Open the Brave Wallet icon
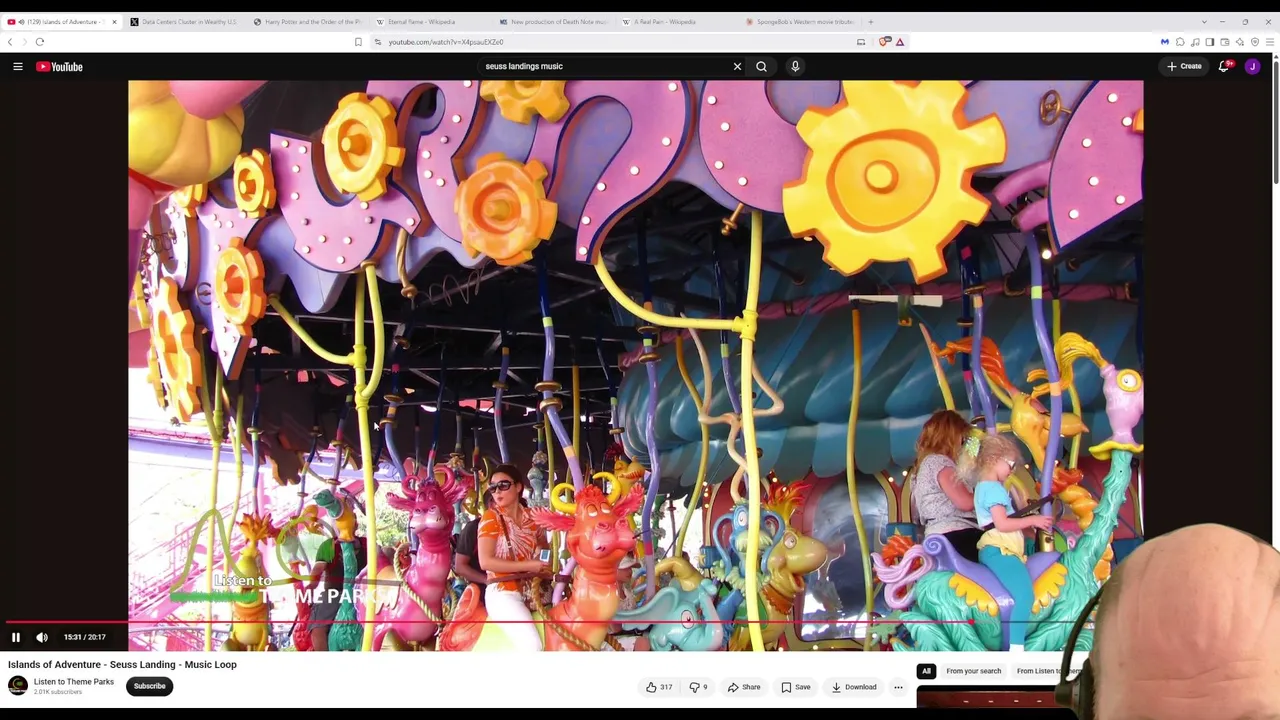The image size is (1280, 720). (1225, 42)
